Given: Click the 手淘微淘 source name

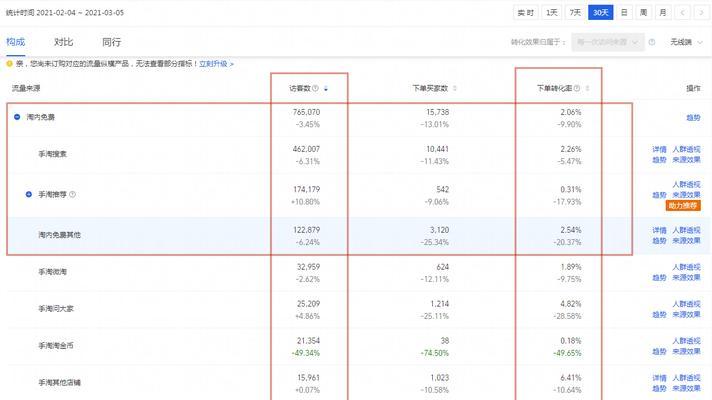Looking at the screenshot, I should point(52,272).
